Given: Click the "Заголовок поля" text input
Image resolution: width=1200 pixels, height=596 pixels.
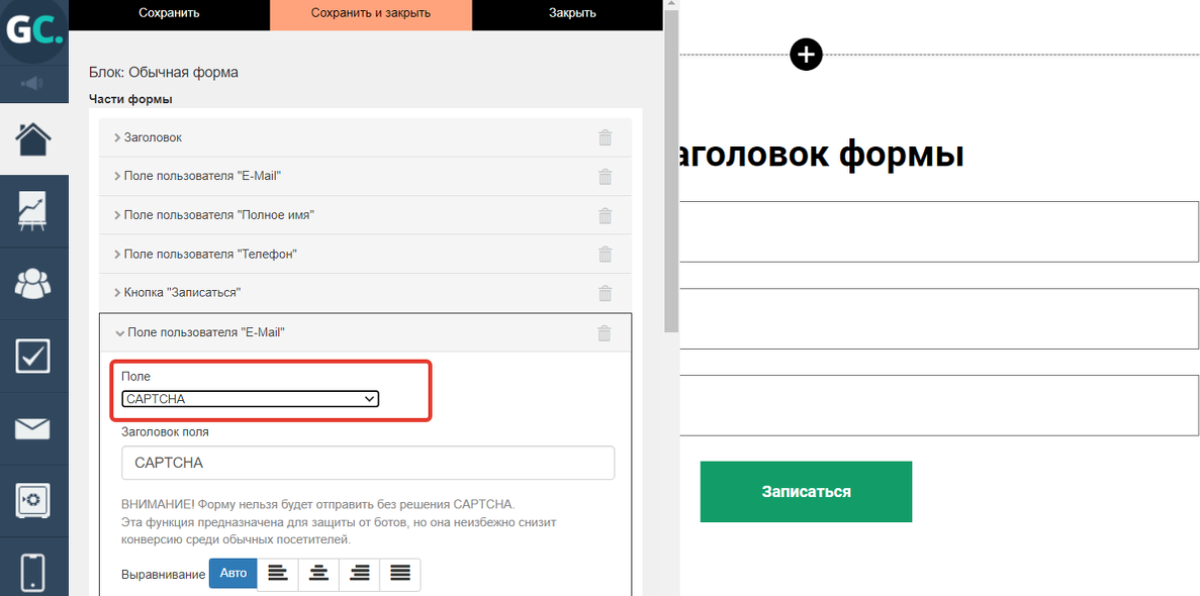Looking at the screenshot, I should 367,463.
